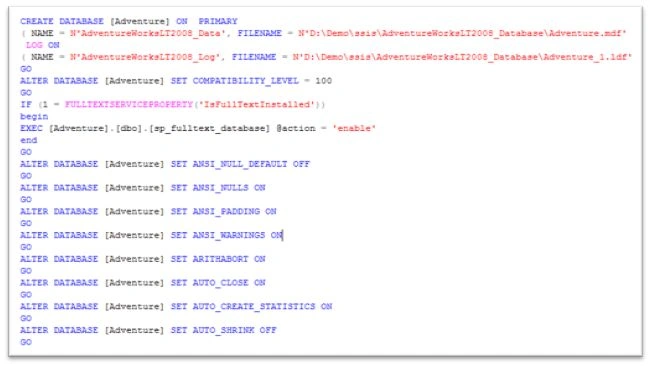Click OFF on the AUTO_SHRINK line
The width and height of the screenshot is (650, 366).
[x=268, y=330]
